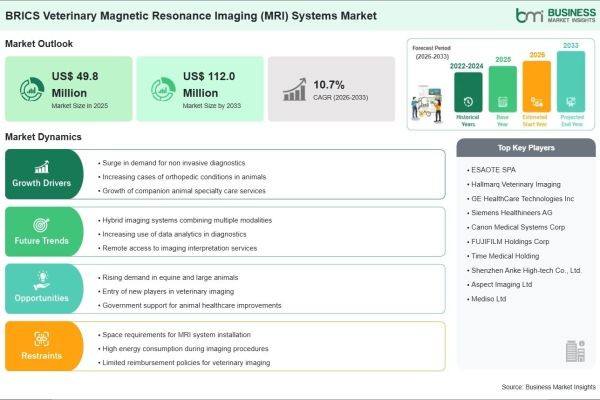This screenshot has width=600, height=400.
Task: Click Canon Medical Systems Corp entry
Action: 516,227
